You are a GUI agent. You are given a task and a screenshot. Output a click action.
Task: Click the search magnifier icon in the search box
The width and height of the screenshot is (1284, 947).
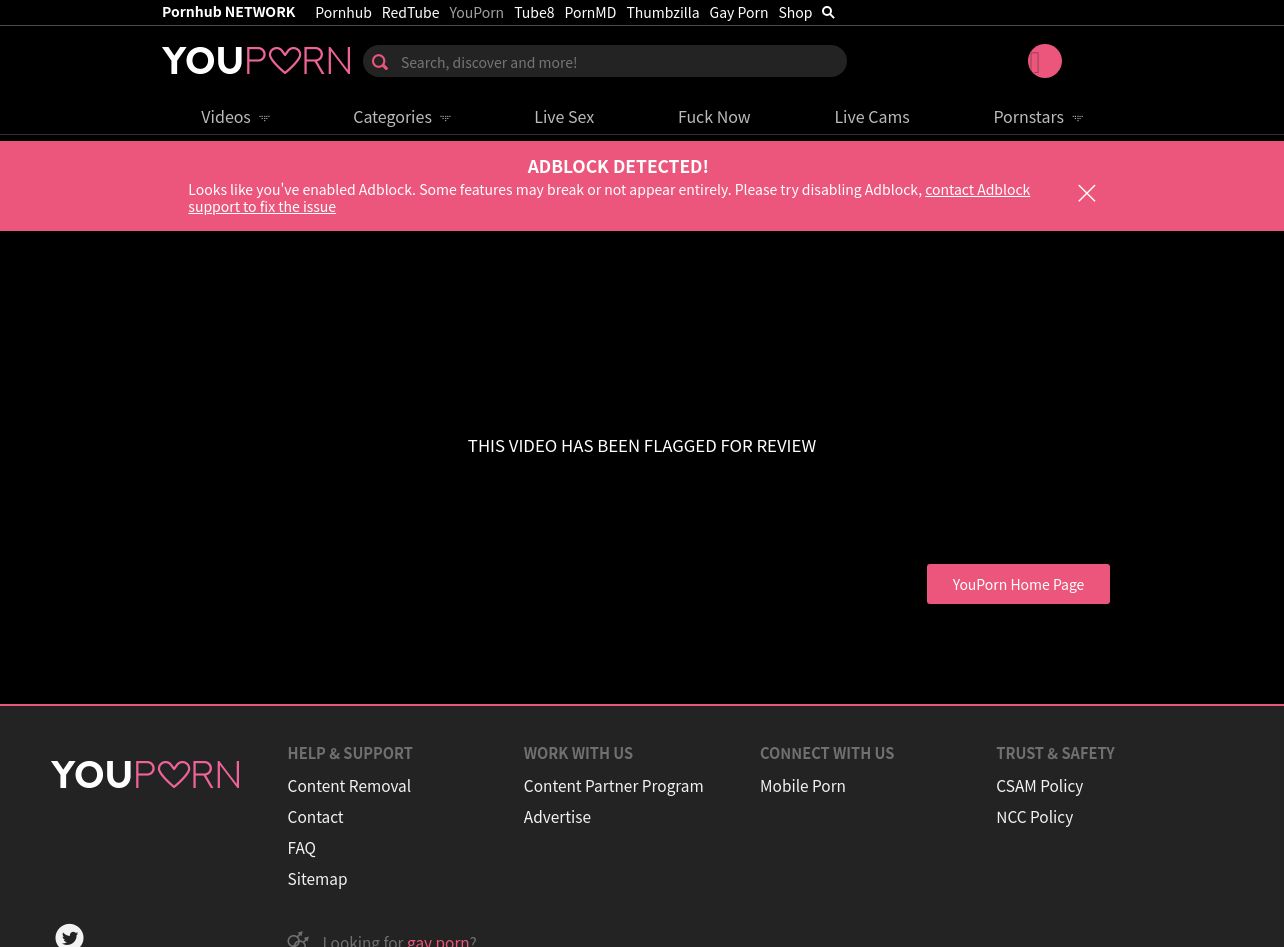tap(380, 62)
